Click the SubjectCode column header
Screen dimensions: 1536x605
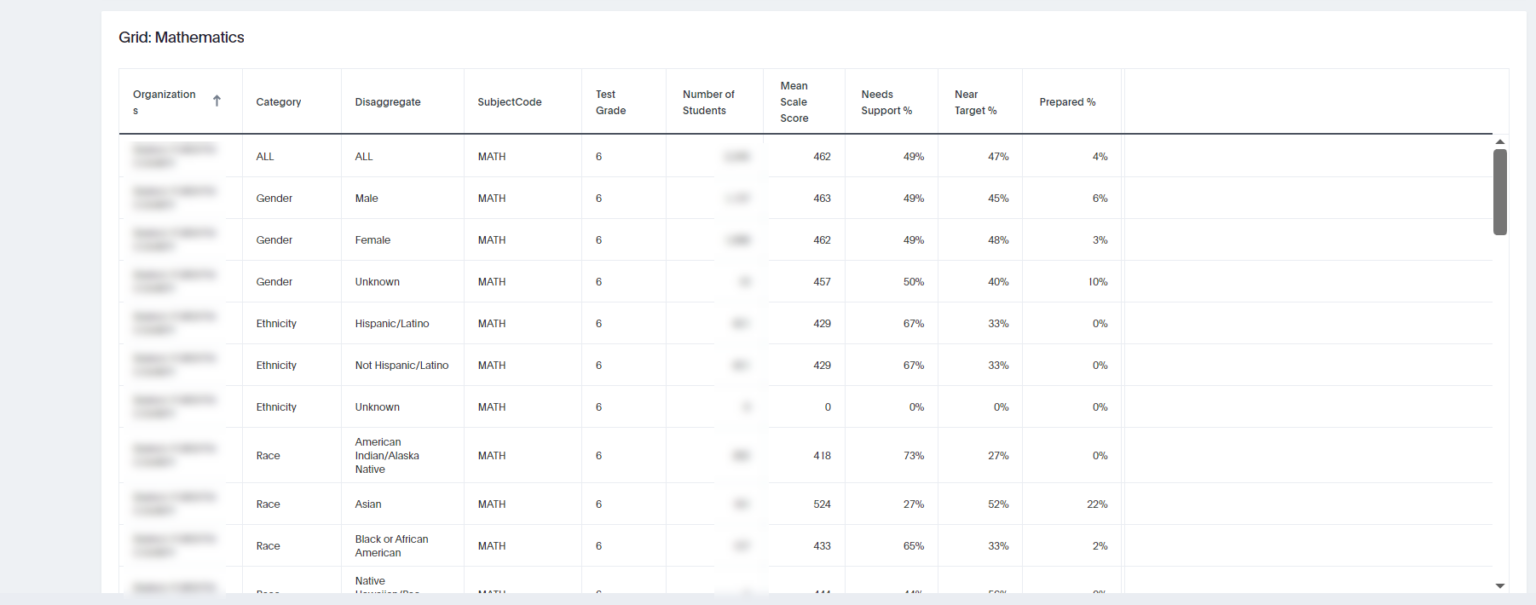click(512, 101)
